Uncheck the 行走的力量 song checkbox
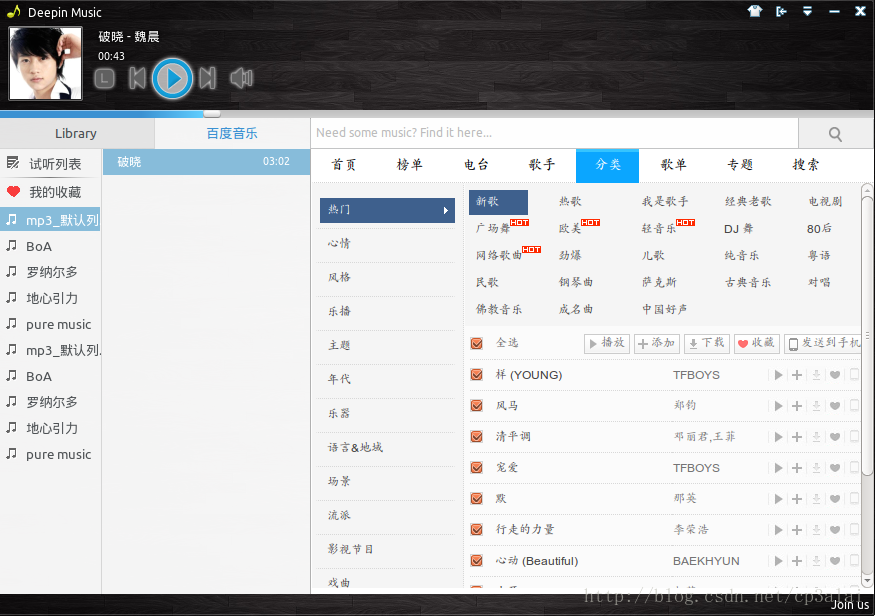 pyautogui.click(x=477, y=530)
